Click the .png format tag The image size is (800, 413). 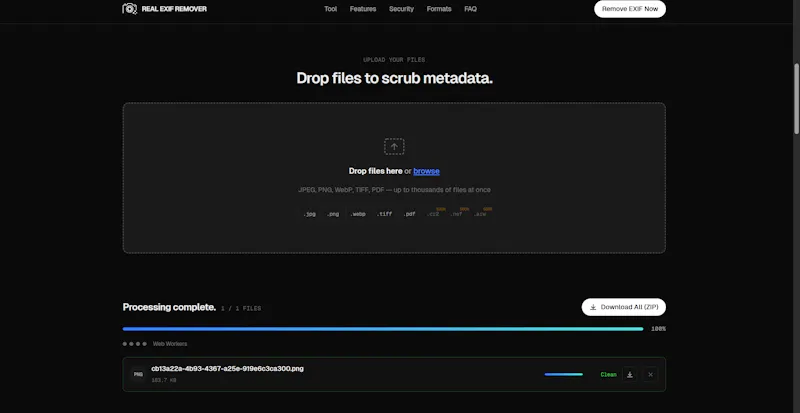click(x=333, y=214)
